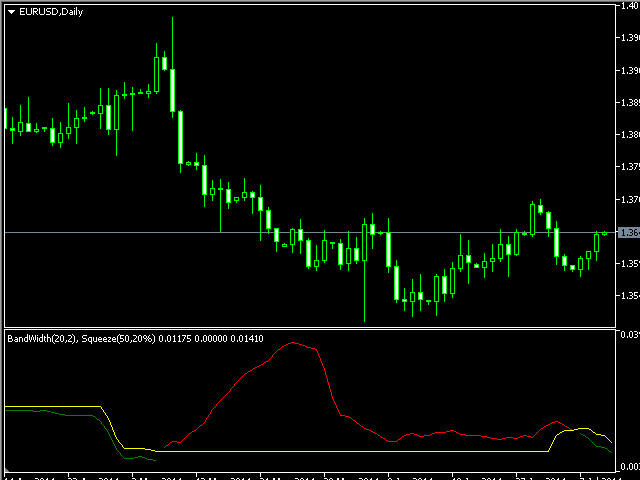Select the flat yellow Squeeze threshold line
The width and height of the screenshot is (640, 480).
(x=351, y=451)
